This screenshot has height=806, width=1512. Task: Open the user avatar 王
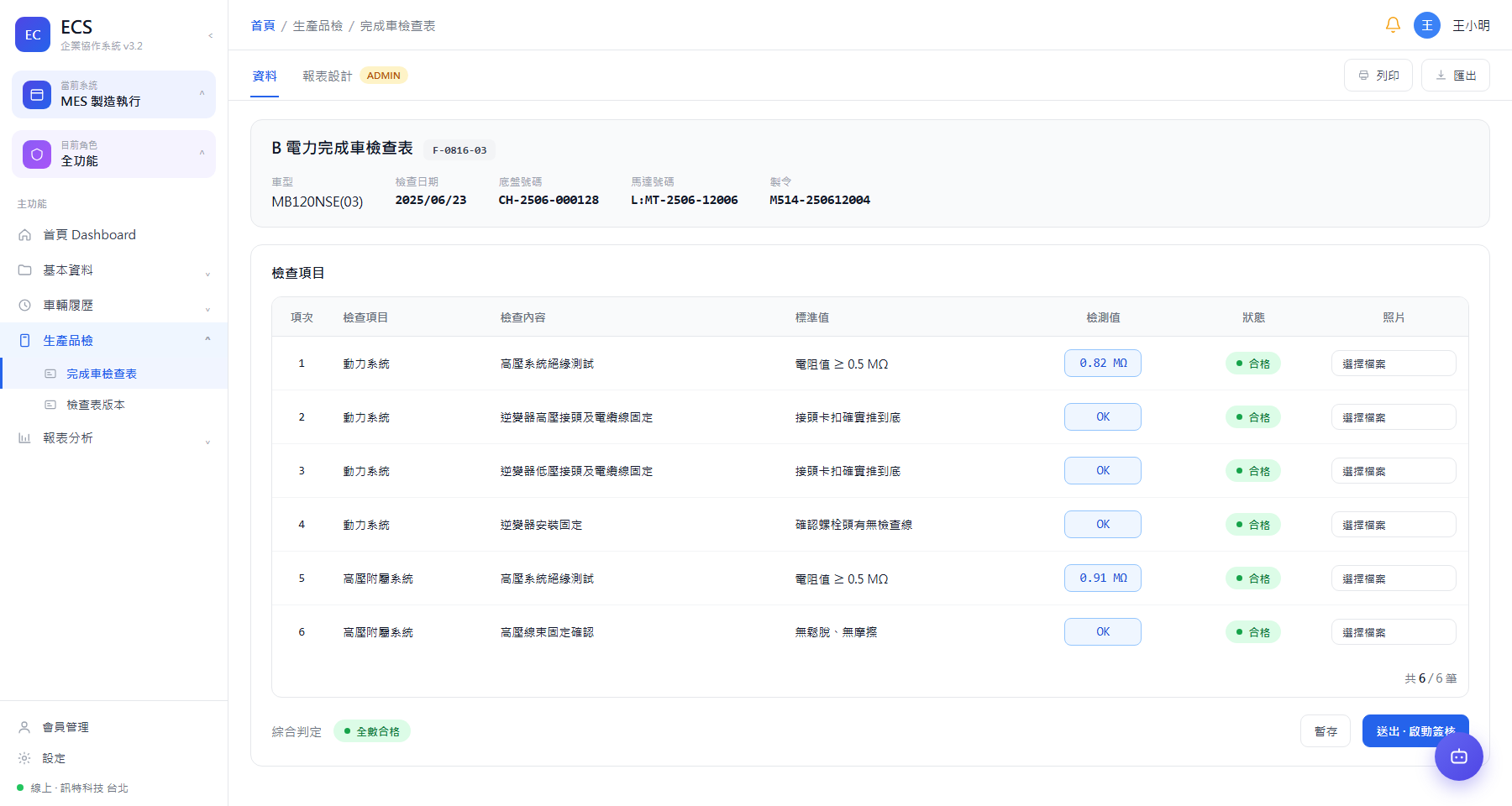[1427, 25]
